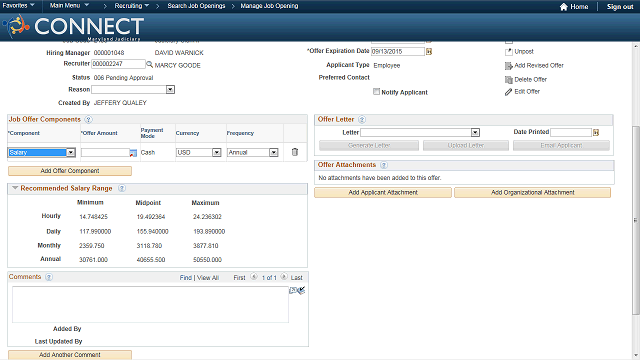Click Edit Offer link text
This screenshot has height=360, width=640.
[x=527, y=91]
